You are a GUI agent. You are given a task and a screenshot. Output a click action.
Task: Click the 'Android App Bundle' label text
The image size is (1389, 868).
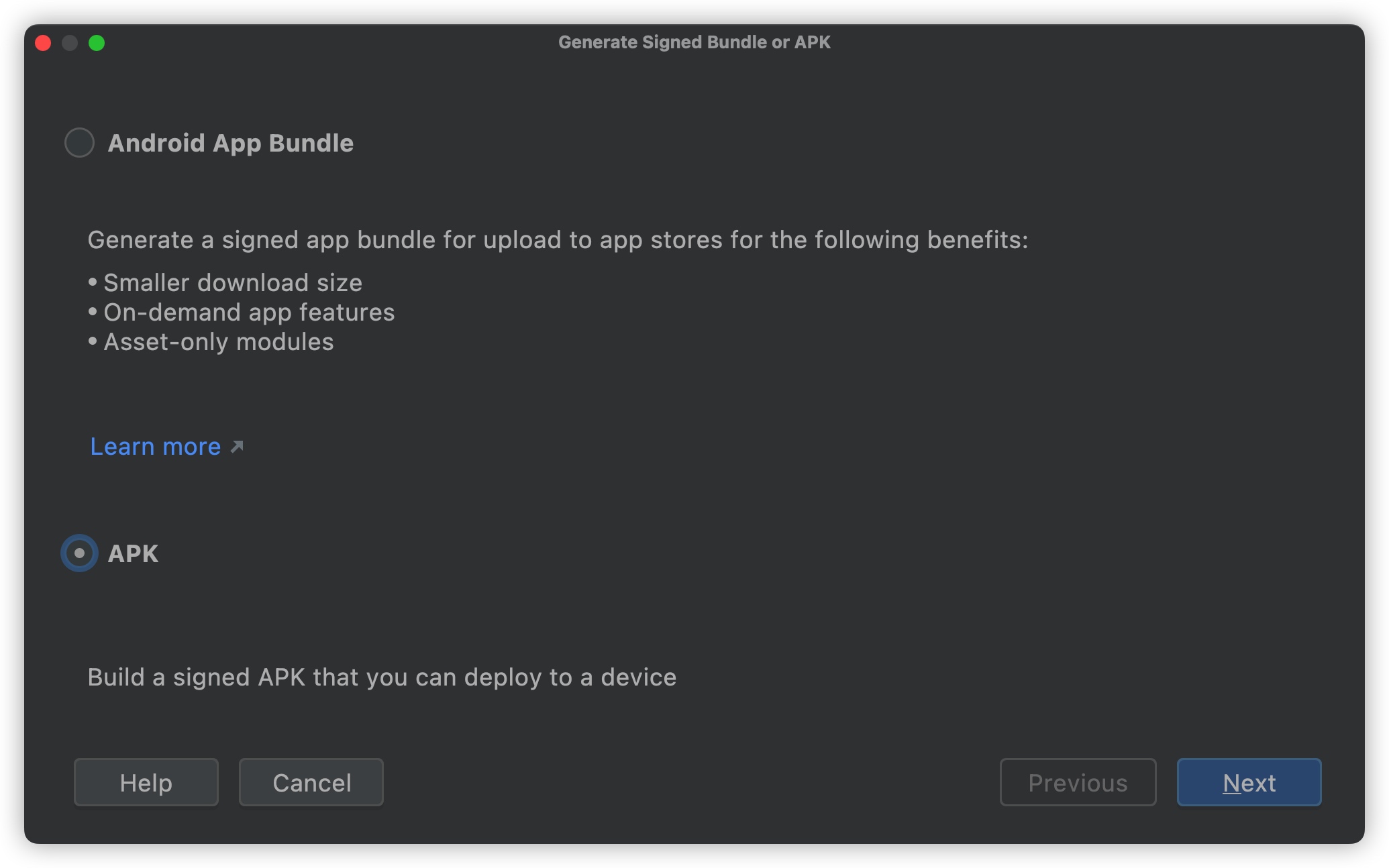coord(231,143)
